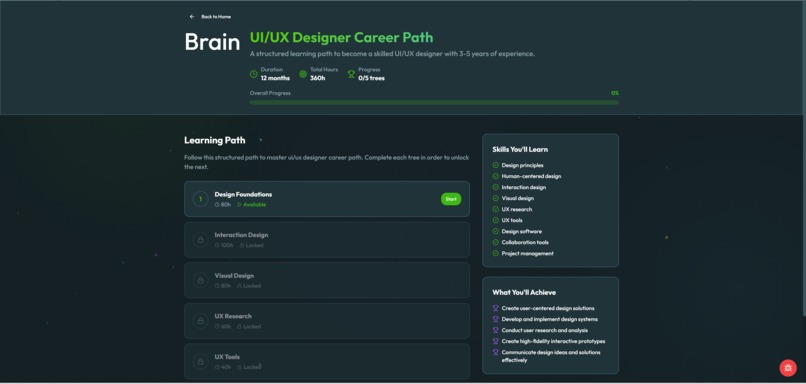806x384 pixels.
Task: Click the 60h label under UX Research
Action: [x=226, y=326]
